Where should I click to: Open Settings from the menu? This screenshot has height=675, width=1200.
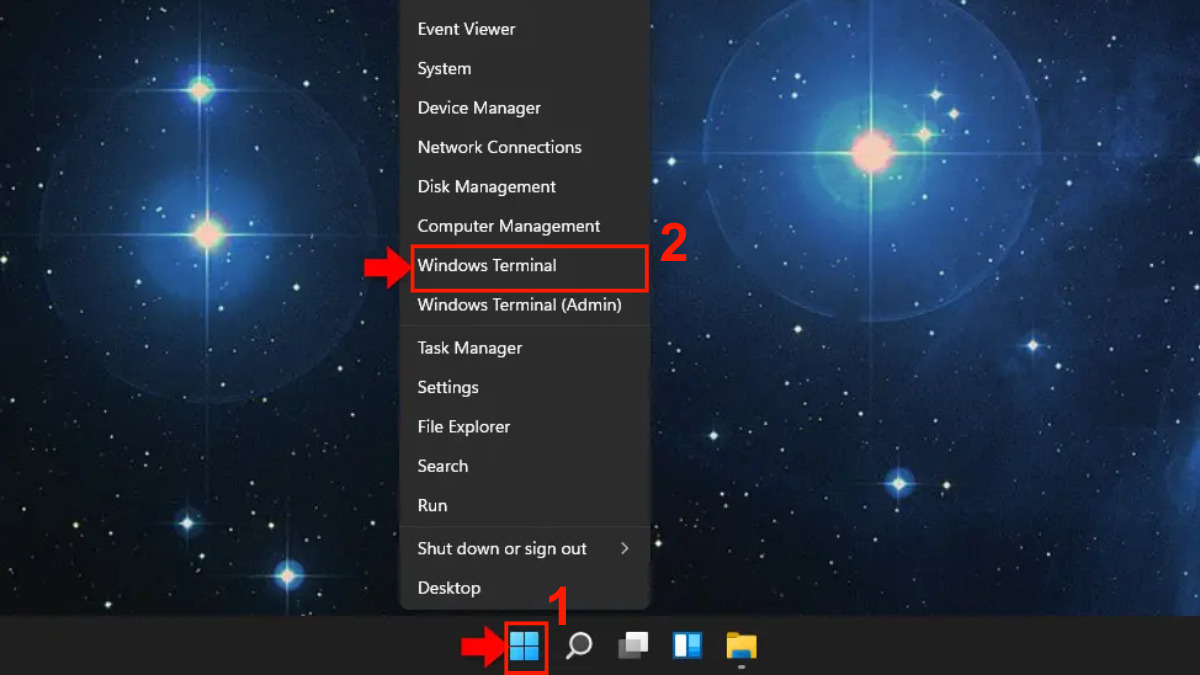coord(525,387)
